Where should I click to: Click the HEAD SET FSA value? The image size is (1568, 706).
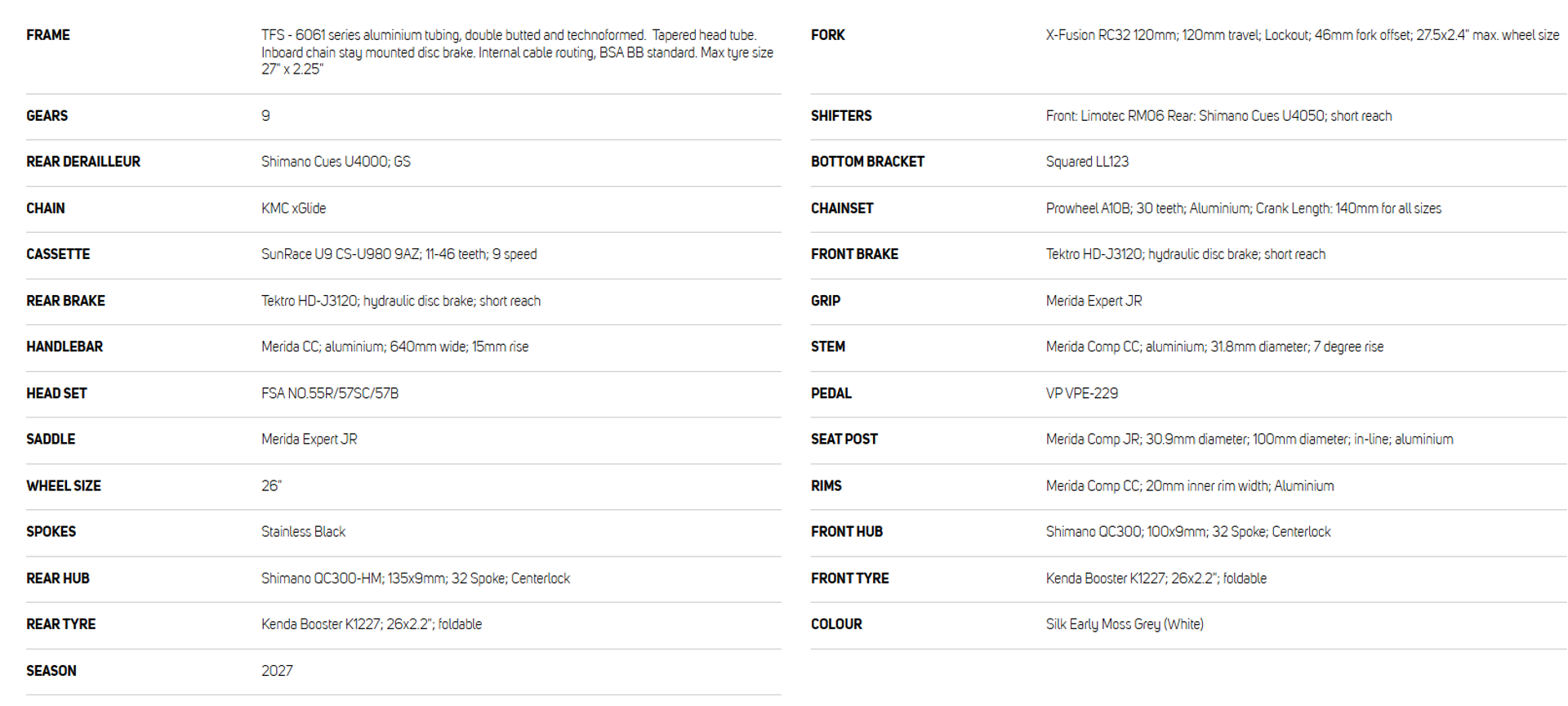330,393
